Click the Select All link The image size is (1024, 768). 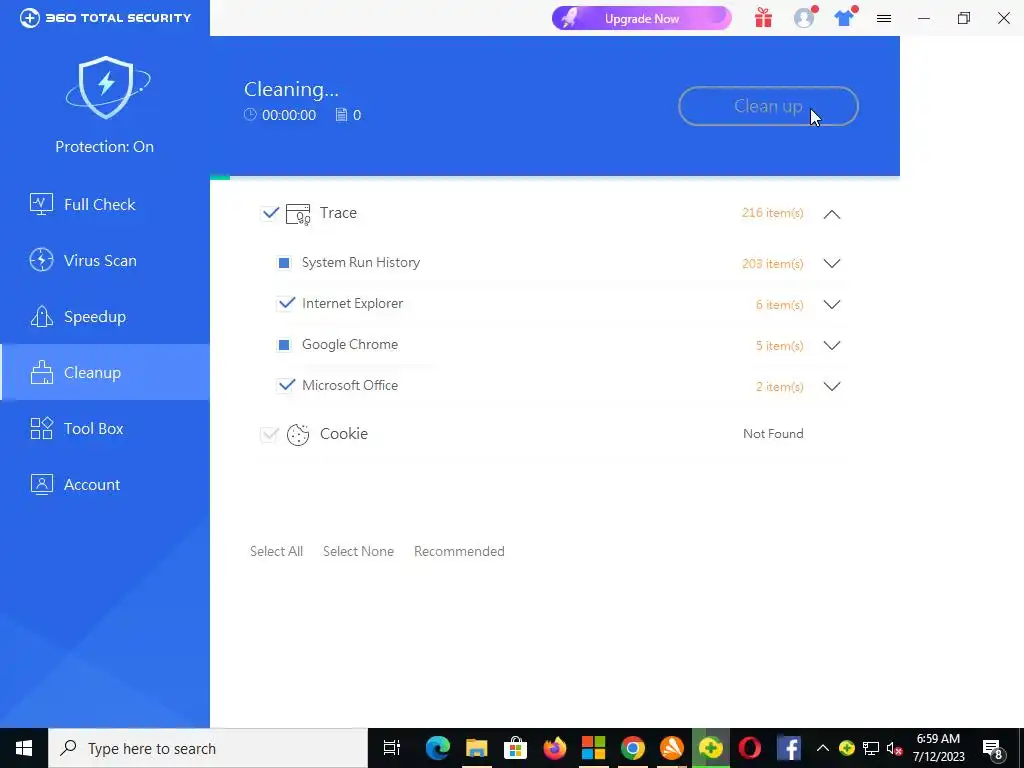coord(276,551)
